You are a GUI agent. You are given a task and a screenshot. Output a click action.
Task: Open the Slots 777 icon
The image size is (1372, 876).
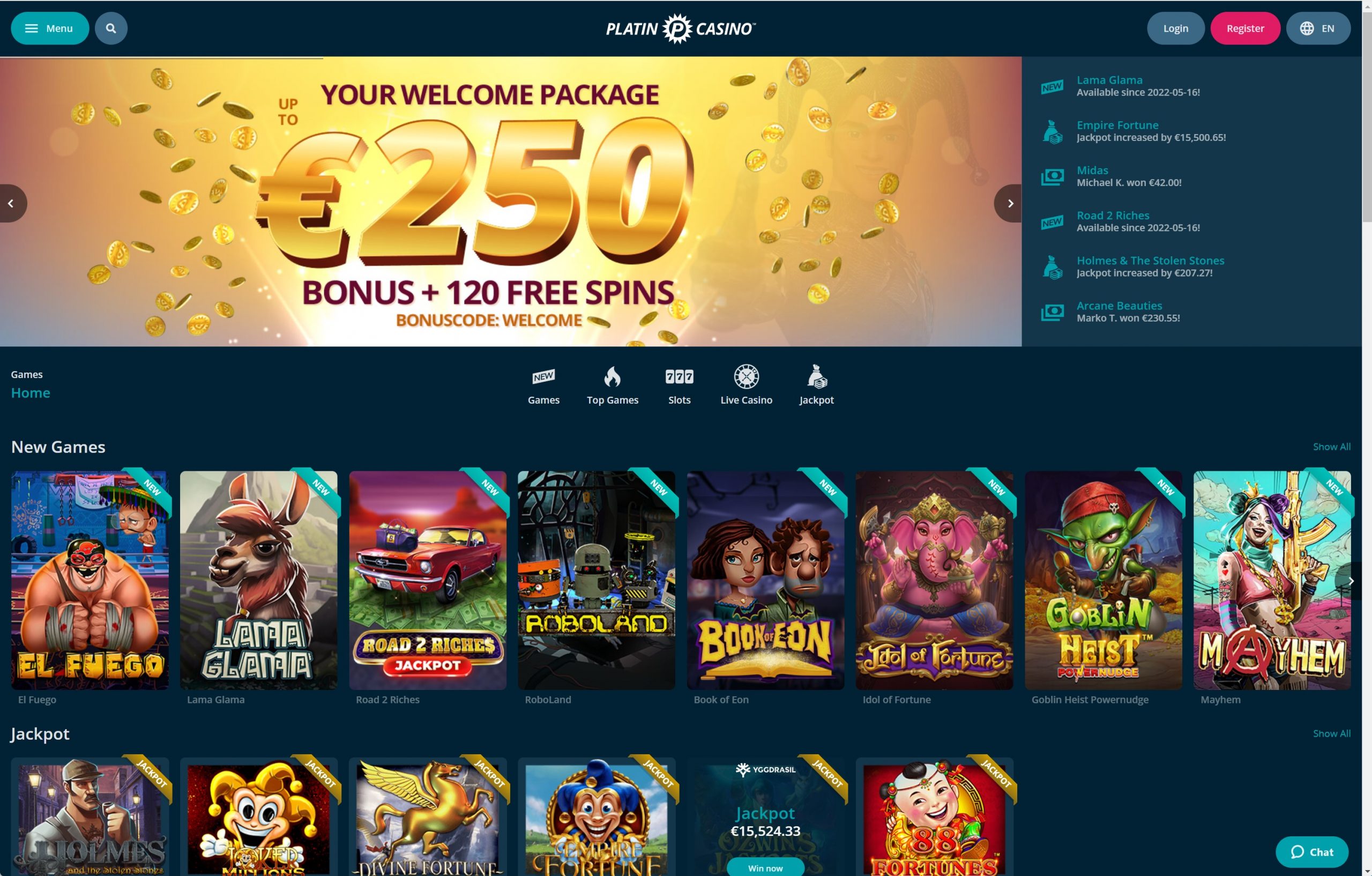[679, 377]
